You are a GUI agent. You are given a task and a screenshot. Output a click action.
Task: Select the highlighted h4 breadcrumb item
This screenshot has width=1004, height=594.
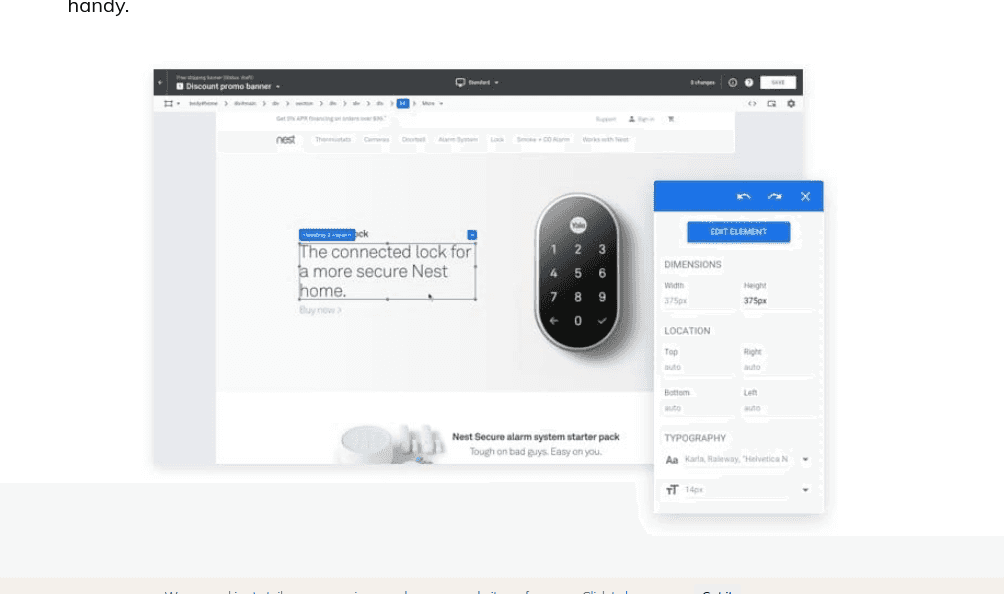403,104
